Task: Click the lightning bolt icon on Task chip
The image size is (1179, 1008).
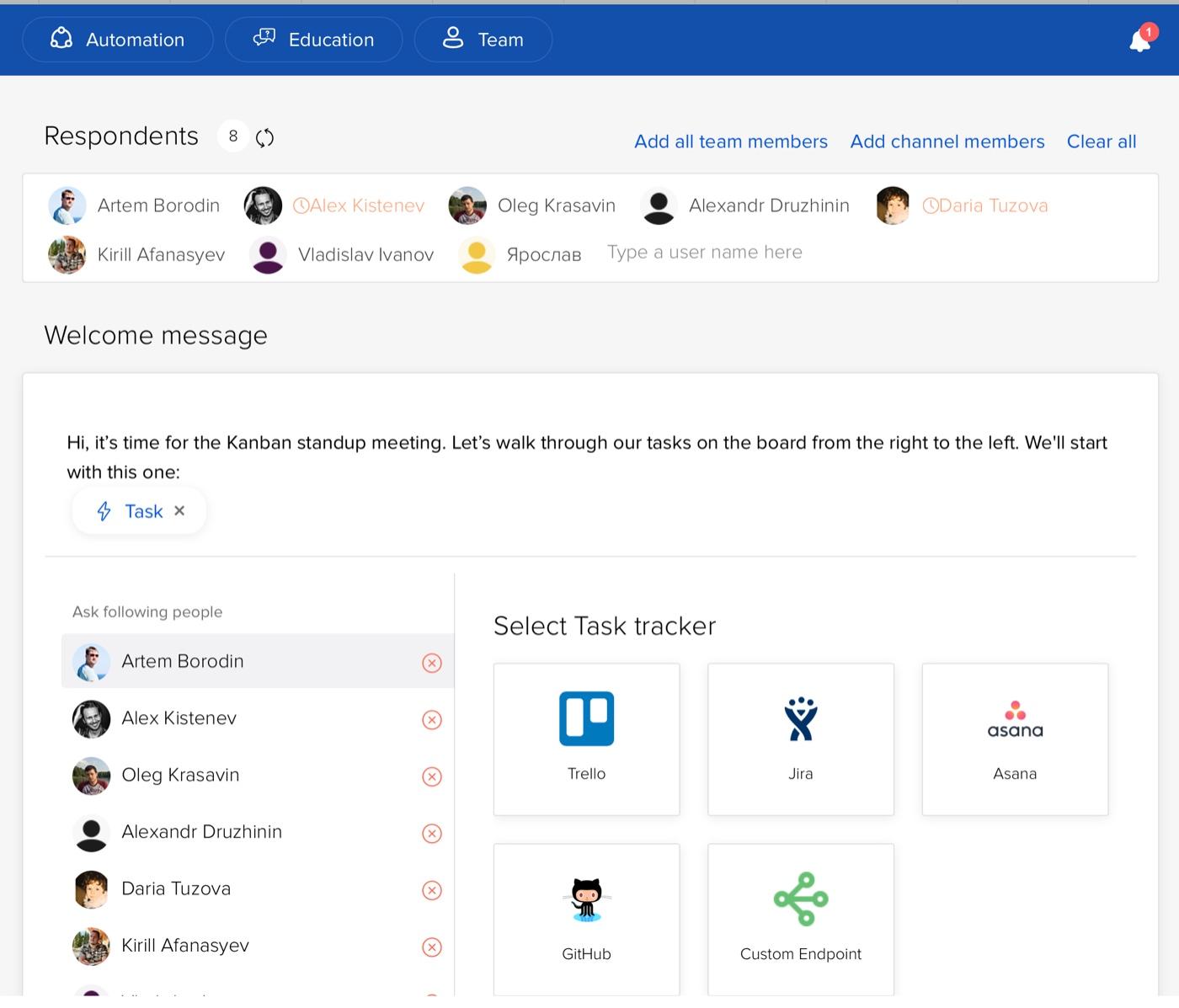Action: click(104, 511)
